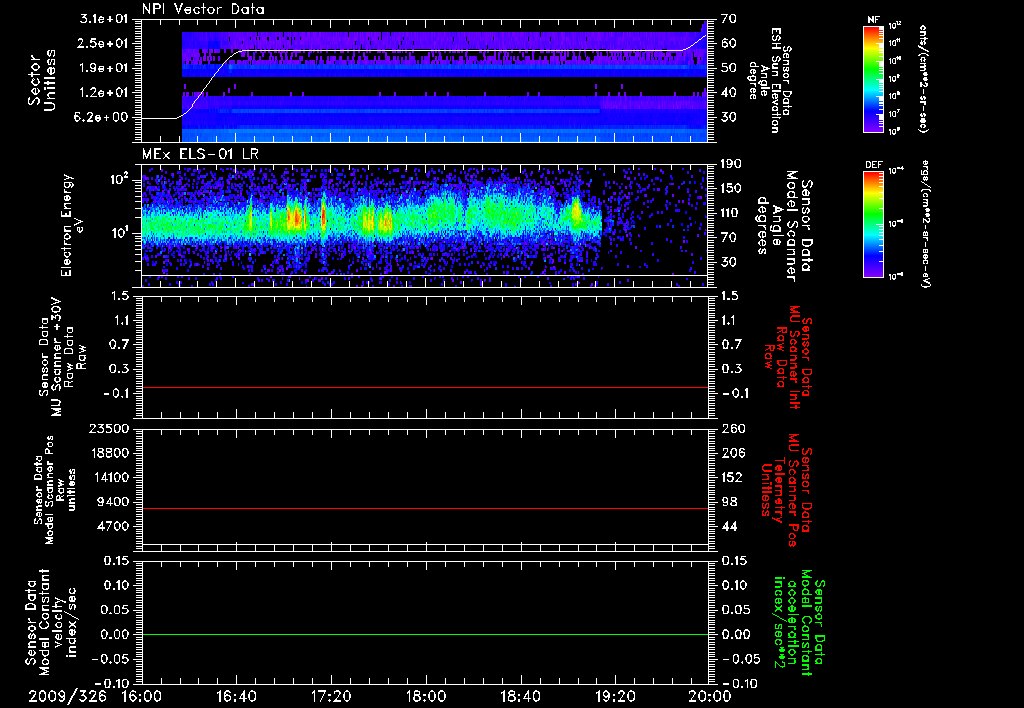Click the 20:00 time axis label

(710, 696)
